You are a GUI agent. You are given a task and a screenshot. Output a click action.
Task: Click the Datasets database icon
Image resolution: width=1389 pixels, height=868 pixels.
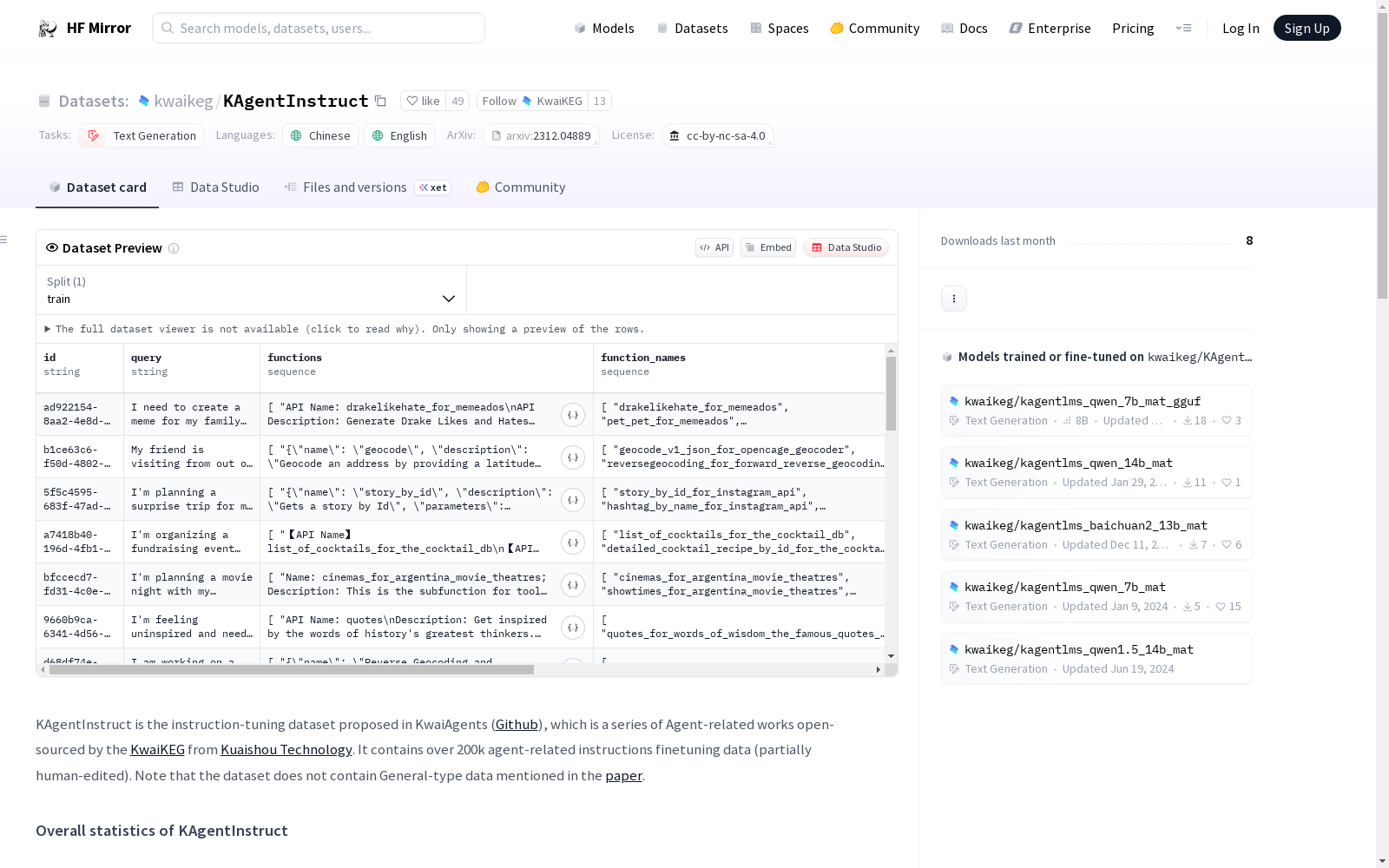44,101
